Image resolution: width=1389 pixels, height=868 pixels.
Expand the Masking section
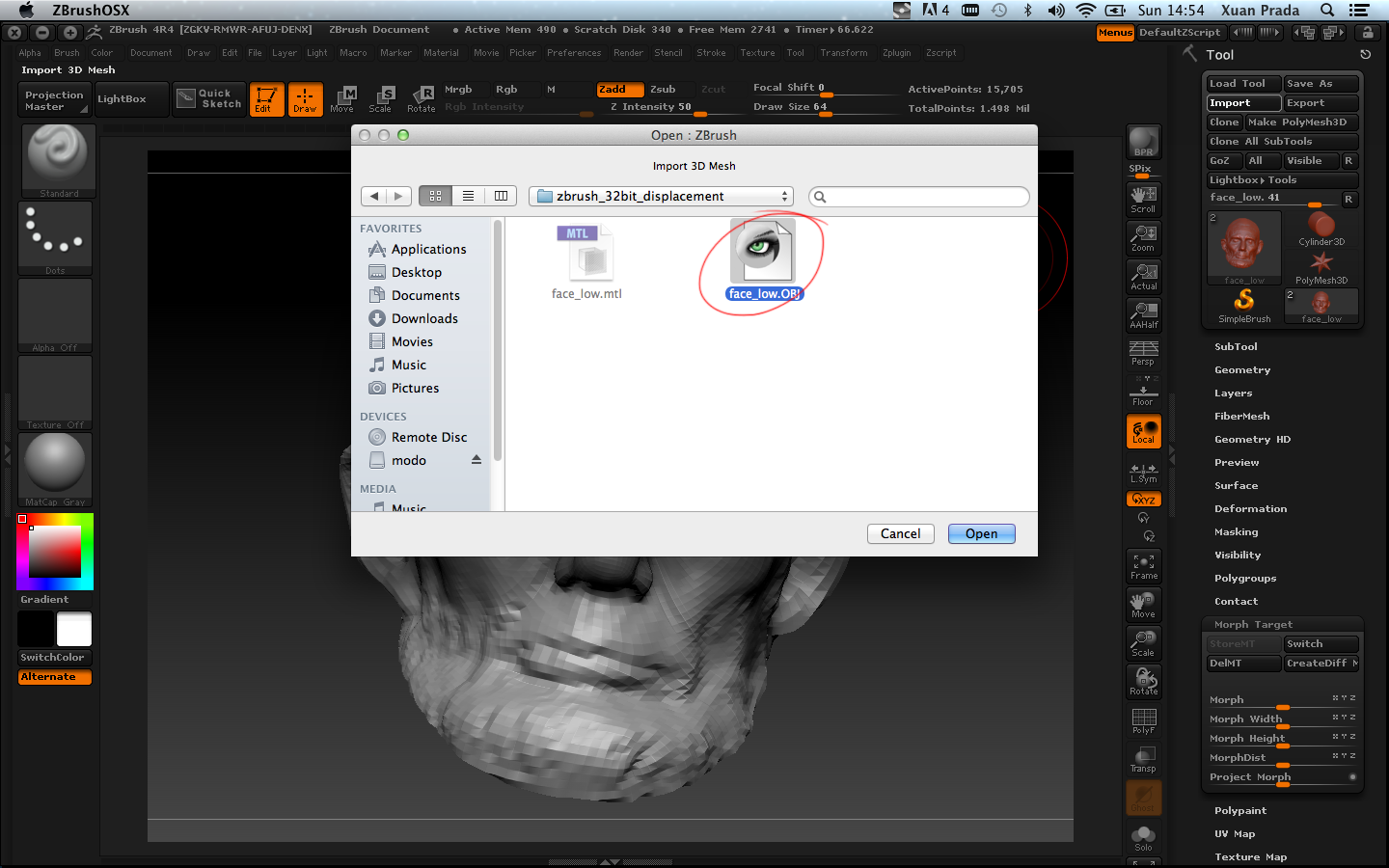click(x=1237, y=531)
